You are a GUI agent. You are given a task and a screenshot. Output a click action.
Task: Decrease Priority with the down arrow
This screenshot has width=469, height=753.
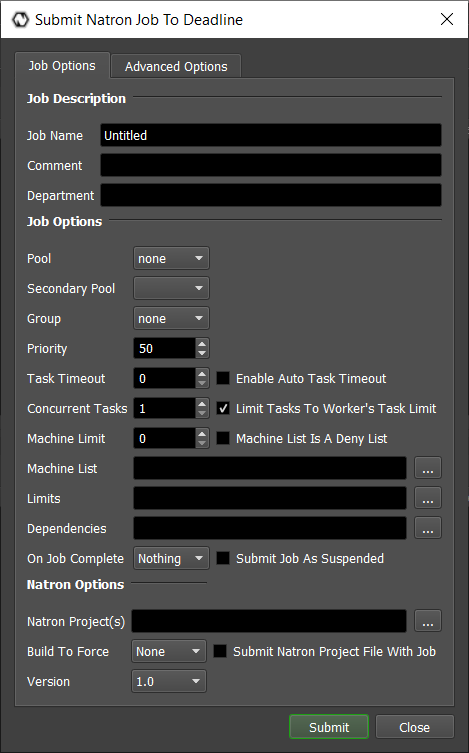tap(202, 353)
